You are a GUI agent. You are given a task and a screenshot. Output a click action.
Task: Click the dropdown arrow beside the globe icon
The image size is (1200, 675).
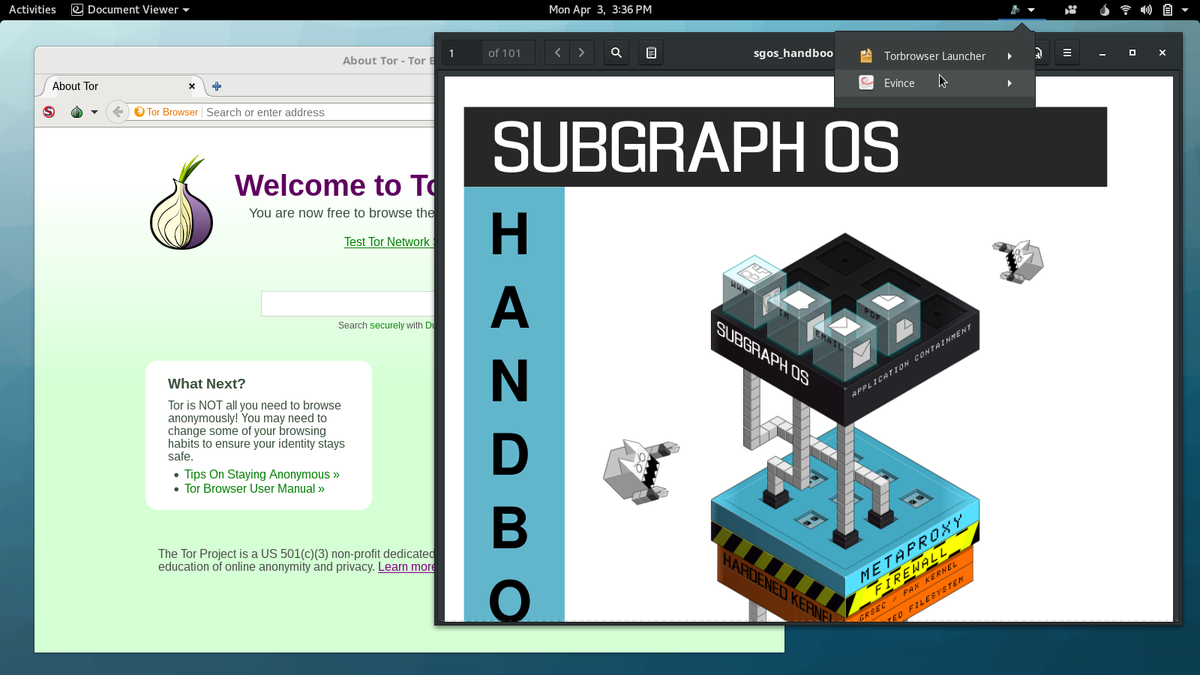[x=94, y=112]
